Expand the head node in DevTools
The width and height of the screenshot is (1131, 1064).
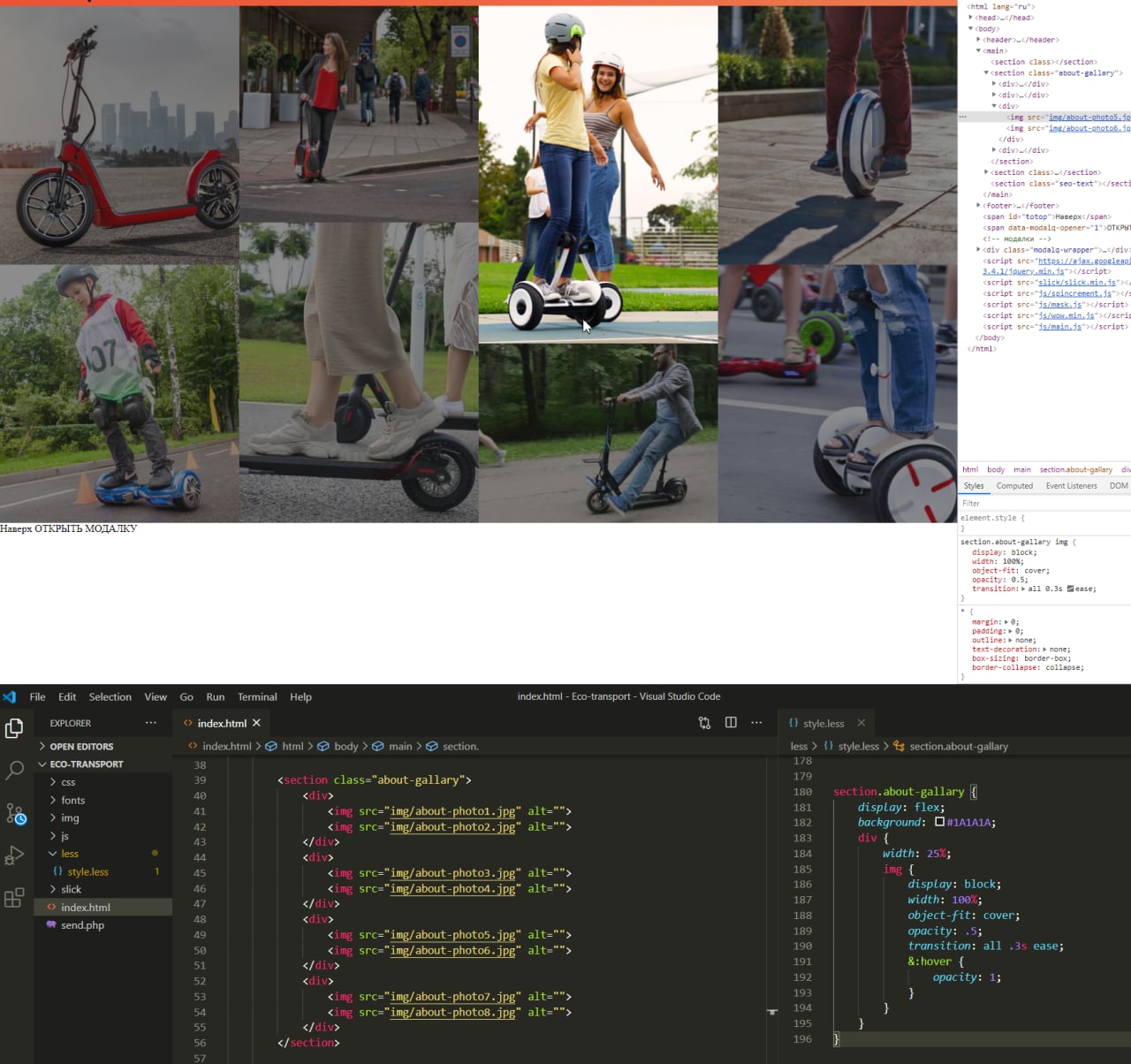[x=971, y=18]
